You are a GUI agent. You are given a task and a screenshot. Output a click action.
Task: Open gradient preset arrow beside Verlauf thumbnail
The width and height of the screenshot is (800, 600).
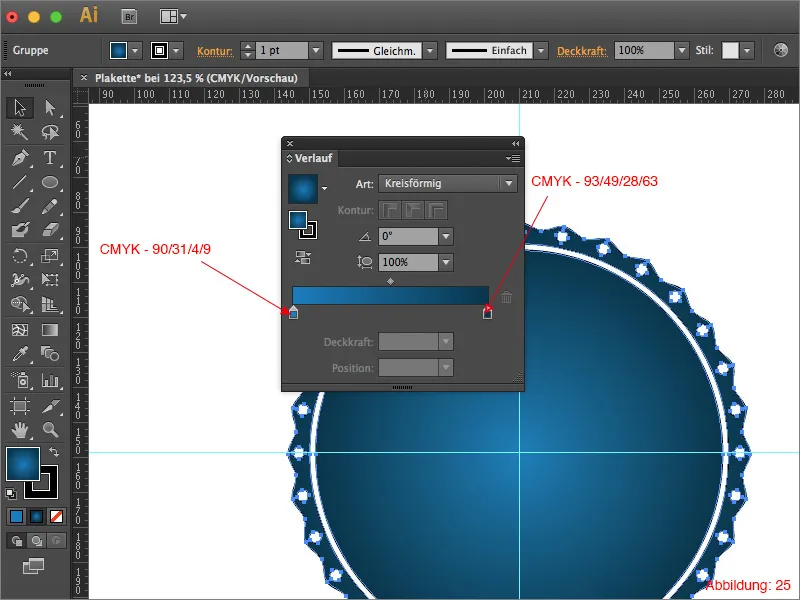(324, 188)
